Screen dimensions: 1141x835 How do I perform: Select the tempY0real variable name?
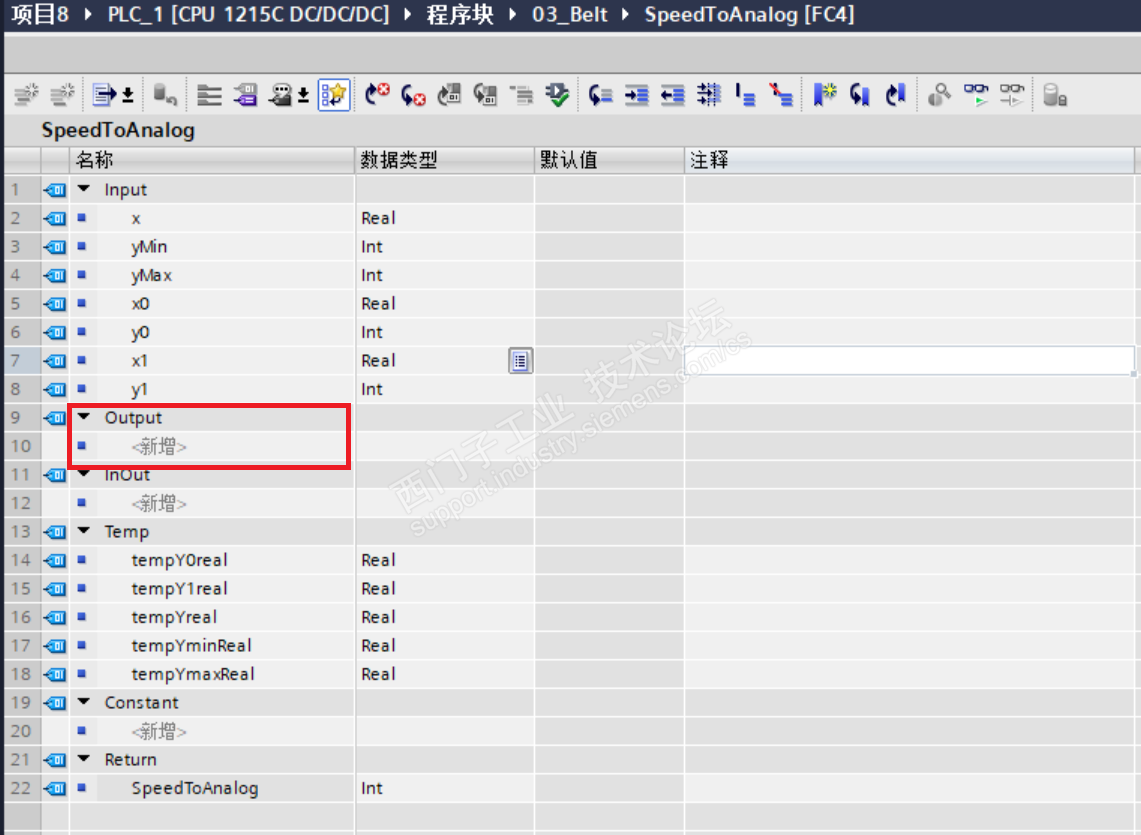179,560
